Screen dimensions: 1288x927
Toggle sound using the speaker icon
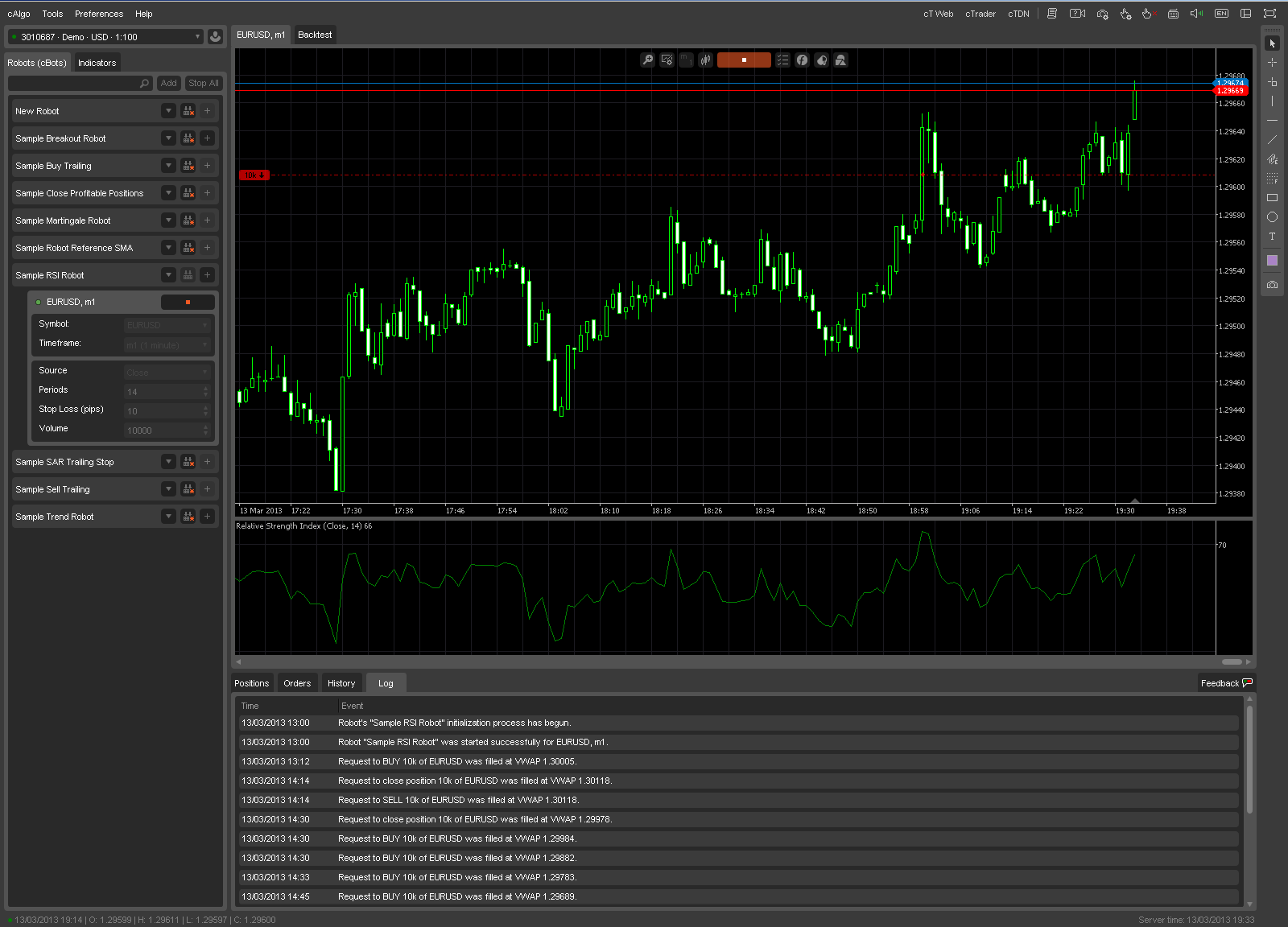1196,14
